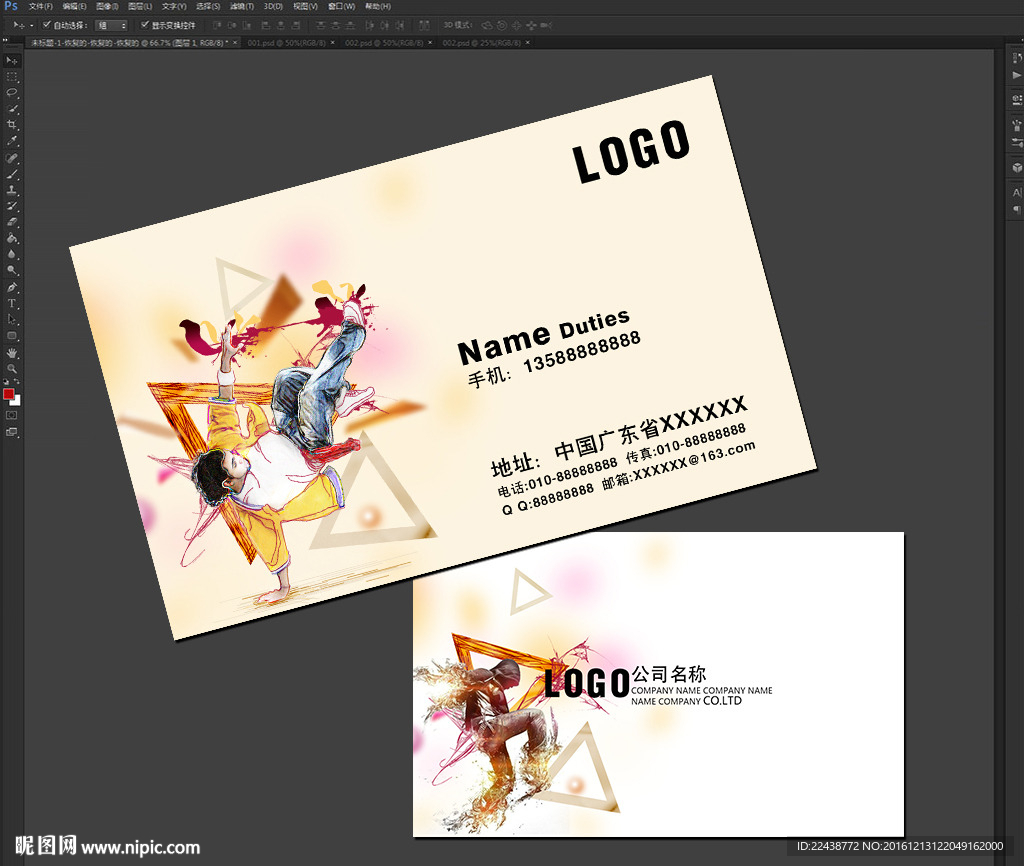1024x866 pixels.
Task: Switch to the 002.psd @ 50% tab
Action: (x=384, y=42)
